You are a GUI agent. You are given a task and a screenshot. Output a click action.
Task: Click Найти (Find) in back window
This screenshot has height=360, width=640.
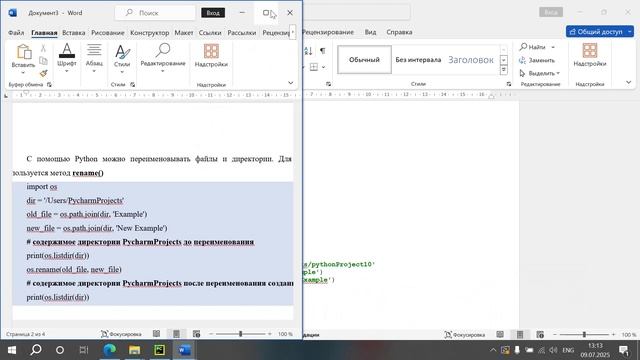click(x=533, y=47)
